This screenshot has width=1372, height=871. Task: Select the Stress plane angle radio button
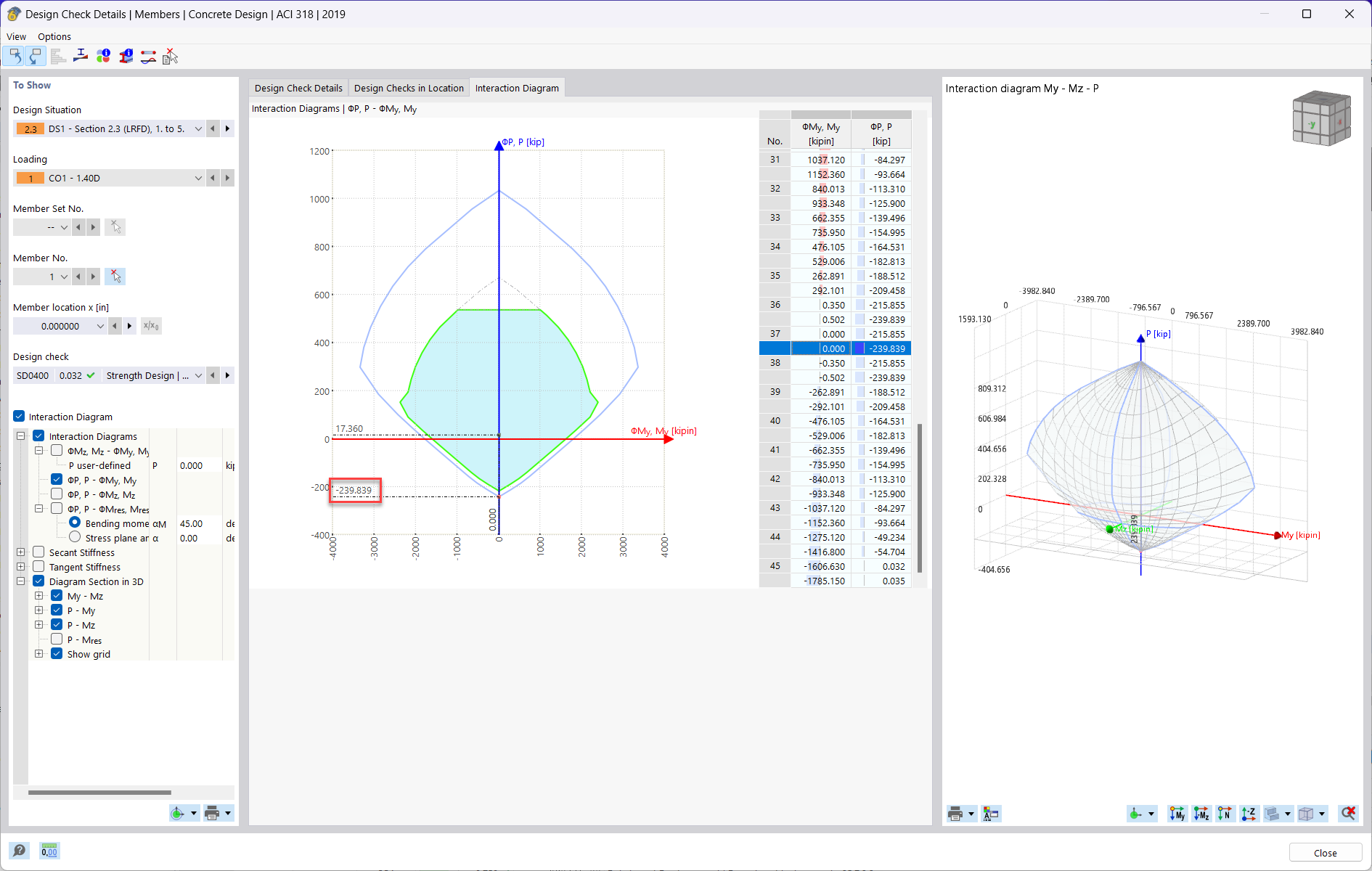pos(75,537)
